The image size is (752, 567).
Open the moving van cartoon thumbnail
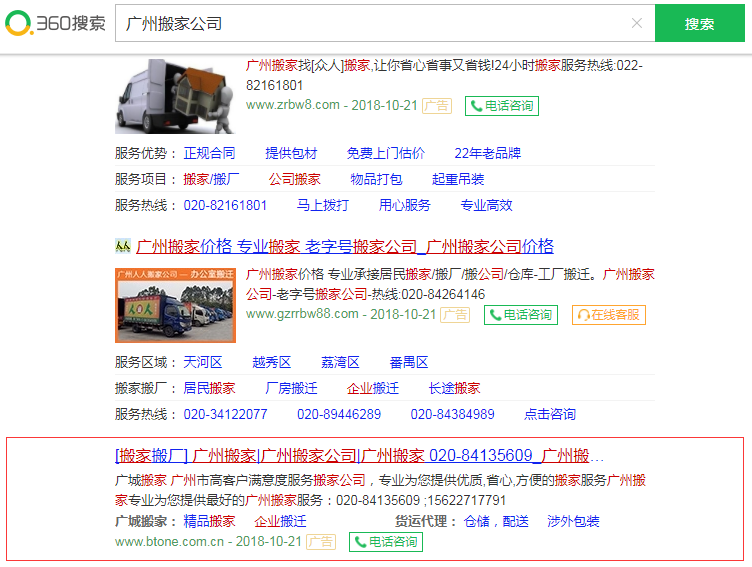[175, 96]
